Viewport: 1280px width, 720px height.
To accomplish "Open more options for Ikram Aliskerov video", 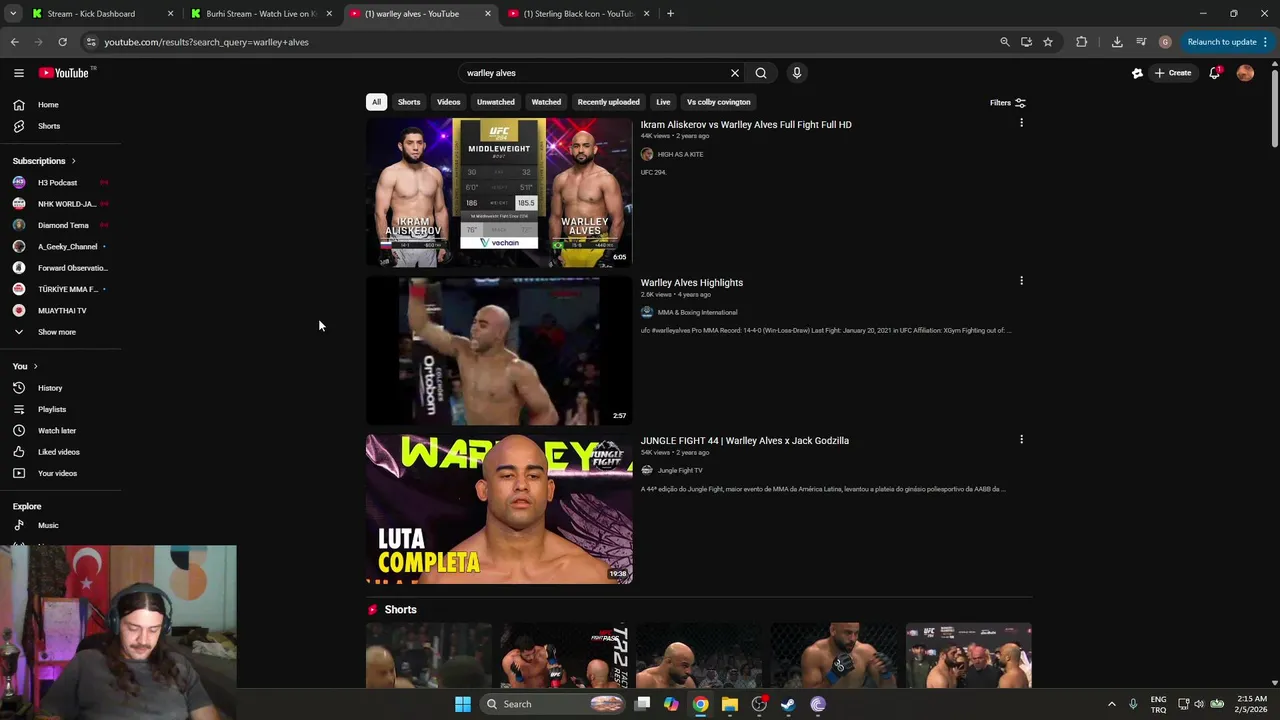I will [x=1021, y=123].
